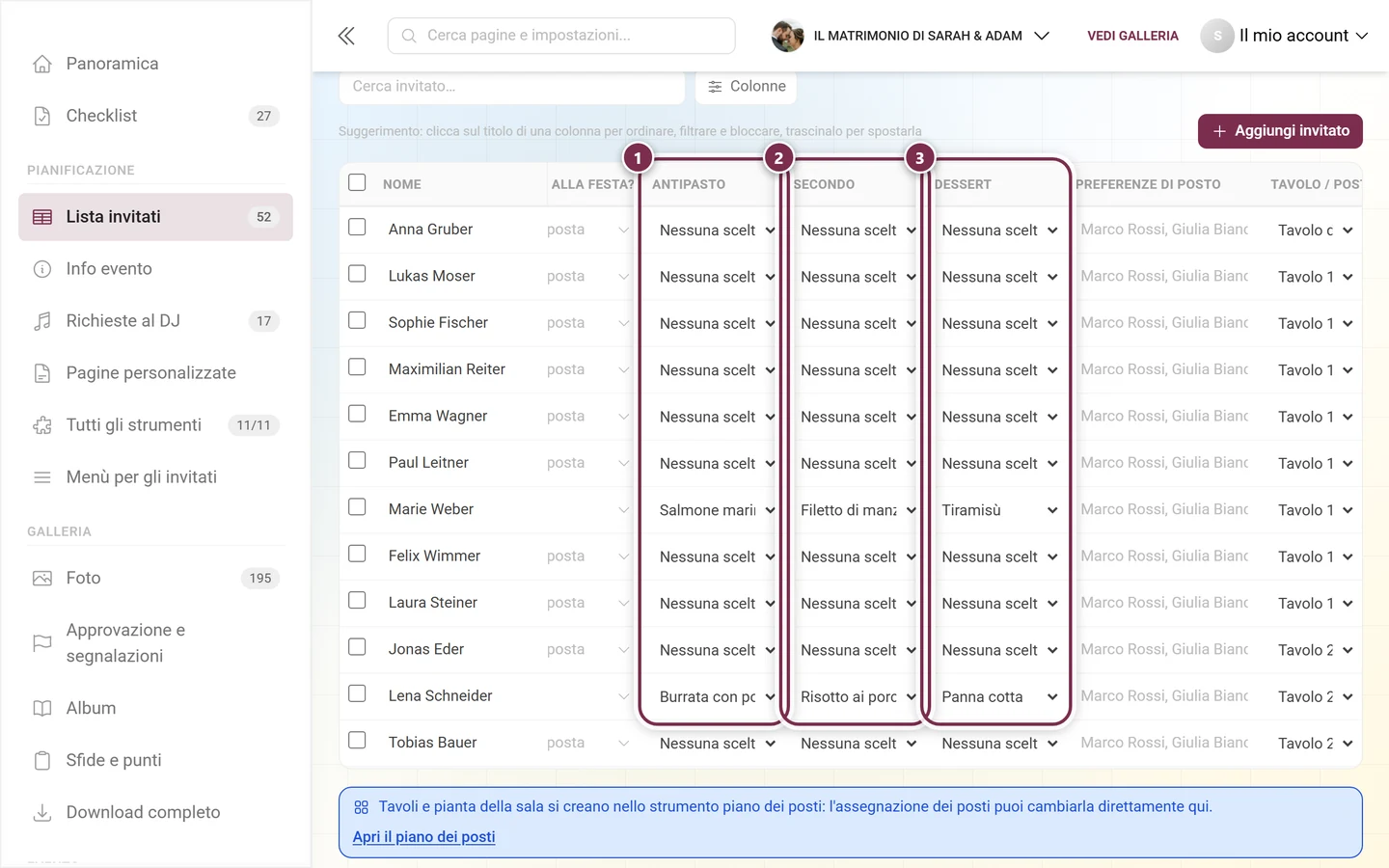Click the Aggiungi invitato button
1389x868 pixels.
click(x=1280, y=131)
